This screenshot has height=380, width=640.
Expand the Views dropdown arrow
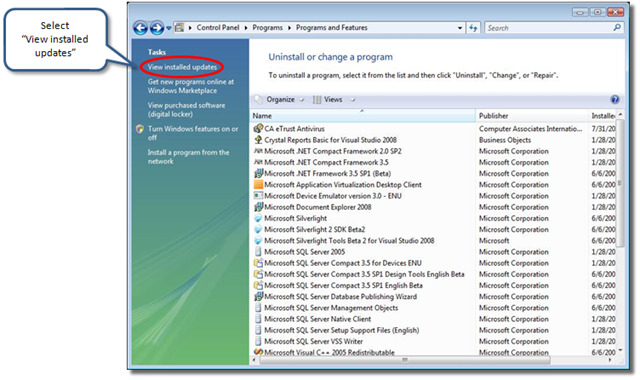[x=353, y=100]
